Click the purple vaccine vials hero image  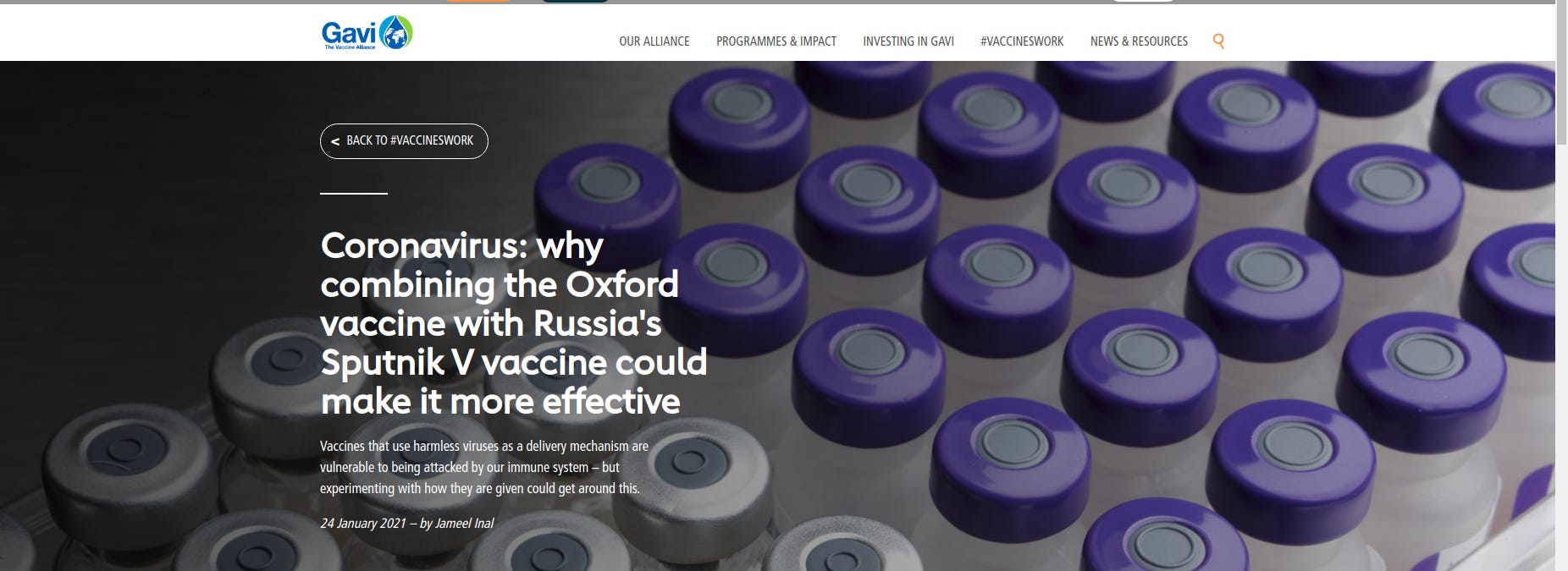[x=1101, y=321]
